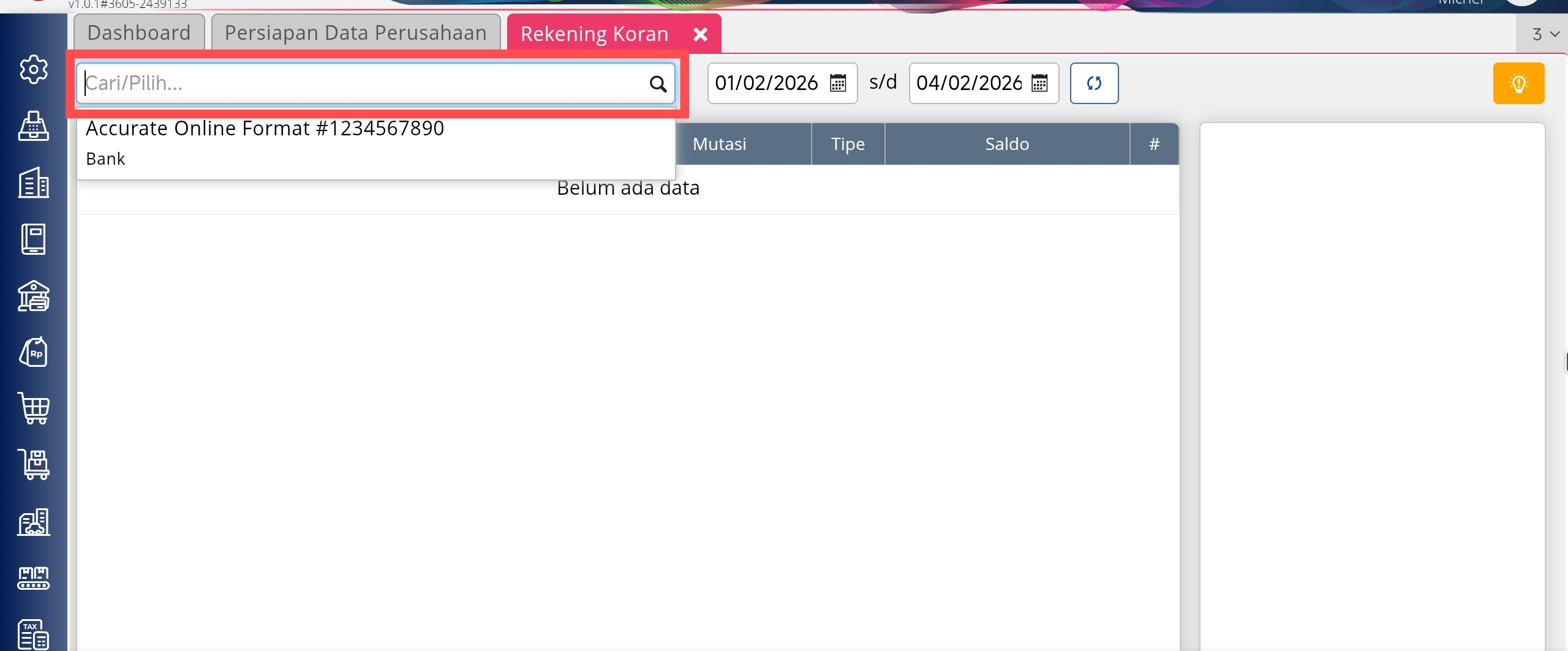Open the Cash & Bank module icon

33,296
